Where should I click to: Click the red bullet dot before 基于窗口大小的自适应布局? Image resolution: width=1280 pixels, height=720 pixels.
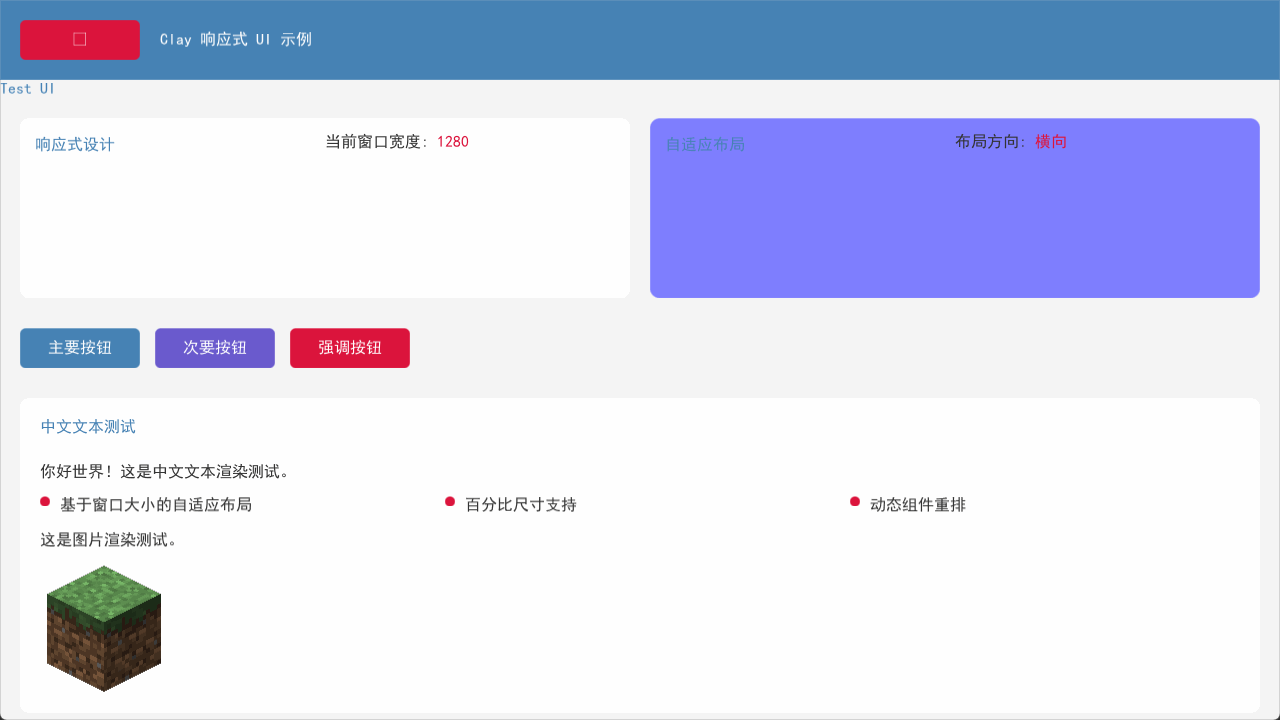click(x=43, y=499)
